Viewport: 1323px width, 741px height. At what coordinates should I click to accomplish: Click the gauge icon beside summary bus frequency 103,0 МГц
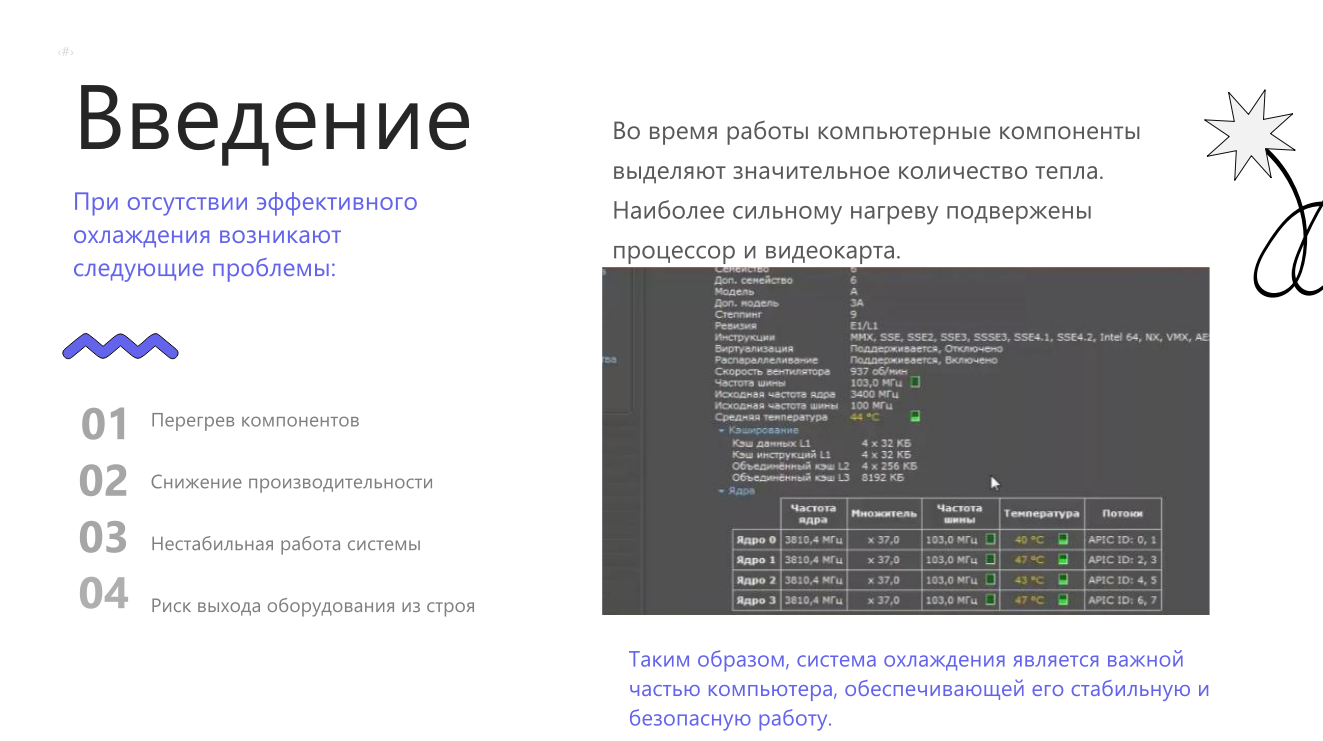pyautogui.click(x=915, y=382)
